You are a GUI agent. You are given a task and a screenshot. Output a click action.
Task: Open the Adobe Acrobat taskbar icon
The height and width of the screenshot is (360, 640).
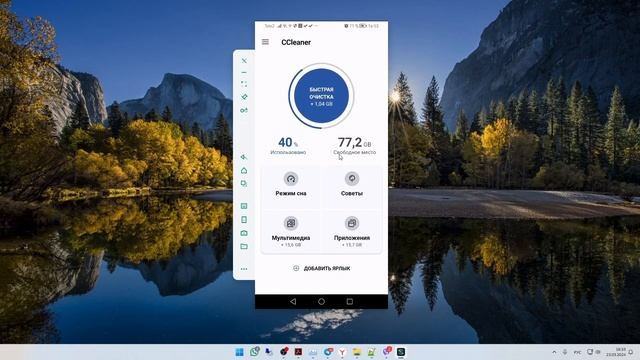[298, 352]
